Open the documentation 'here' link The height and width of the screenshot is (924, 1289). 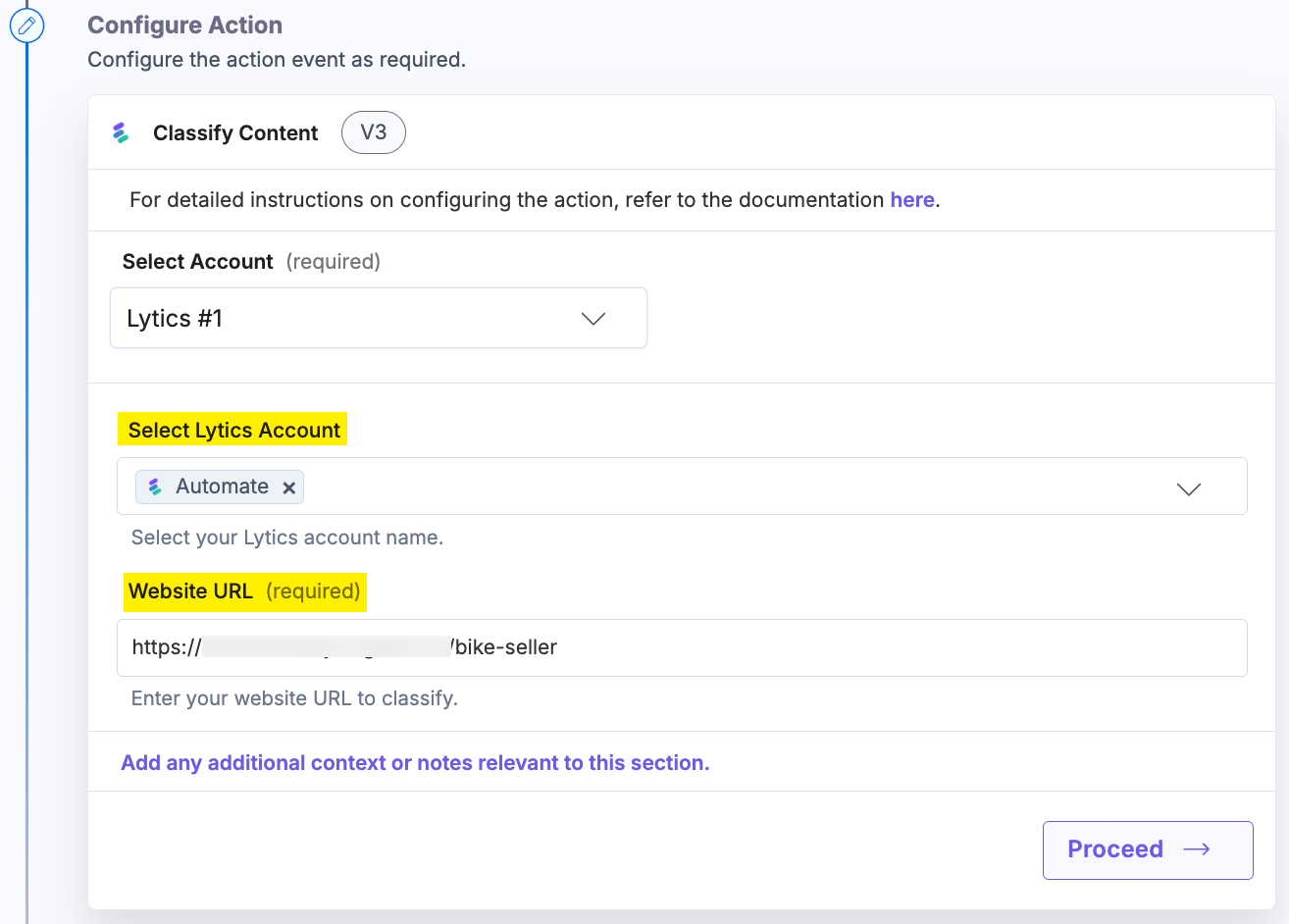912,199
